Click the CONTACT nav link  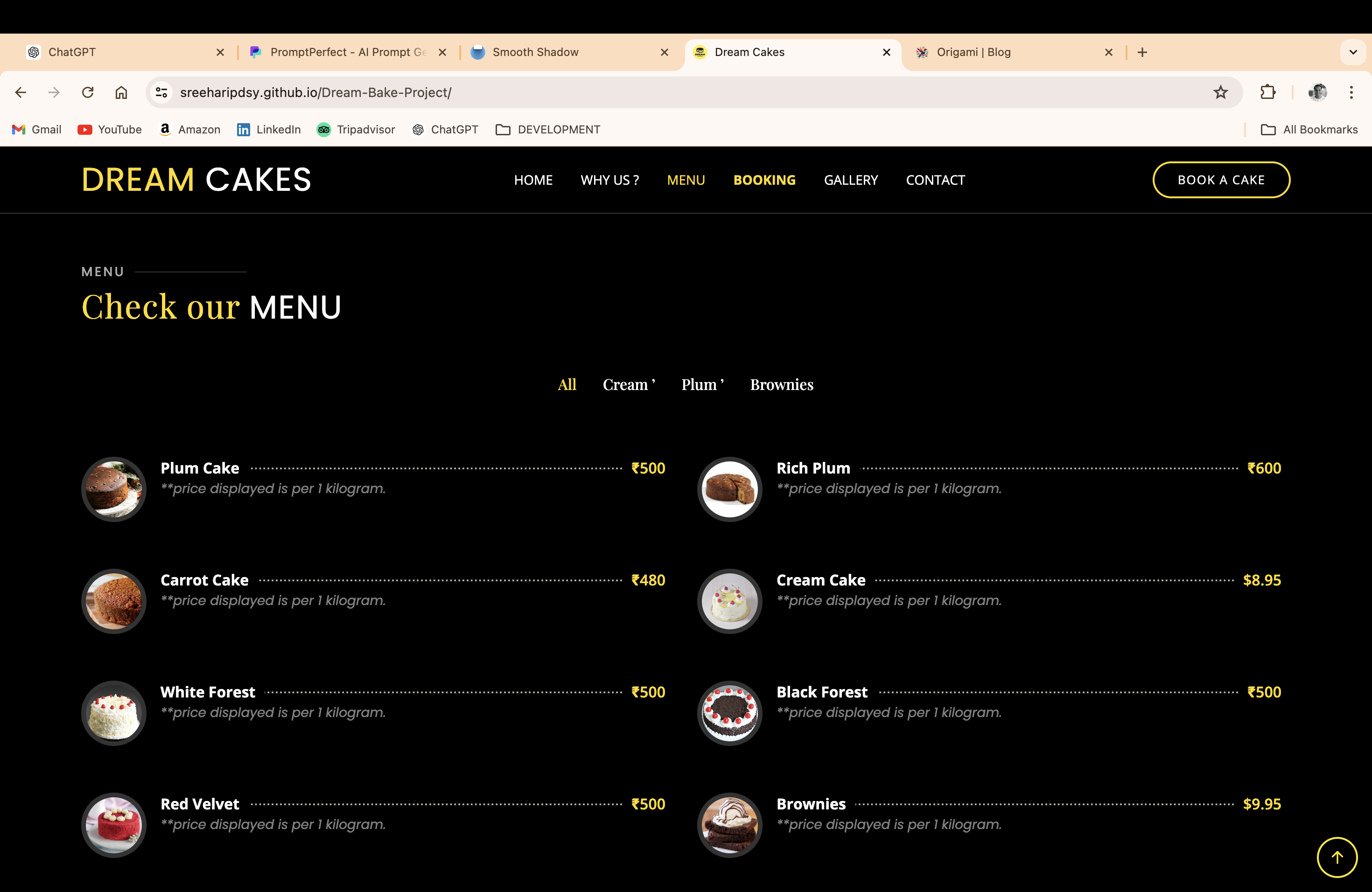[x=935, y=181]
